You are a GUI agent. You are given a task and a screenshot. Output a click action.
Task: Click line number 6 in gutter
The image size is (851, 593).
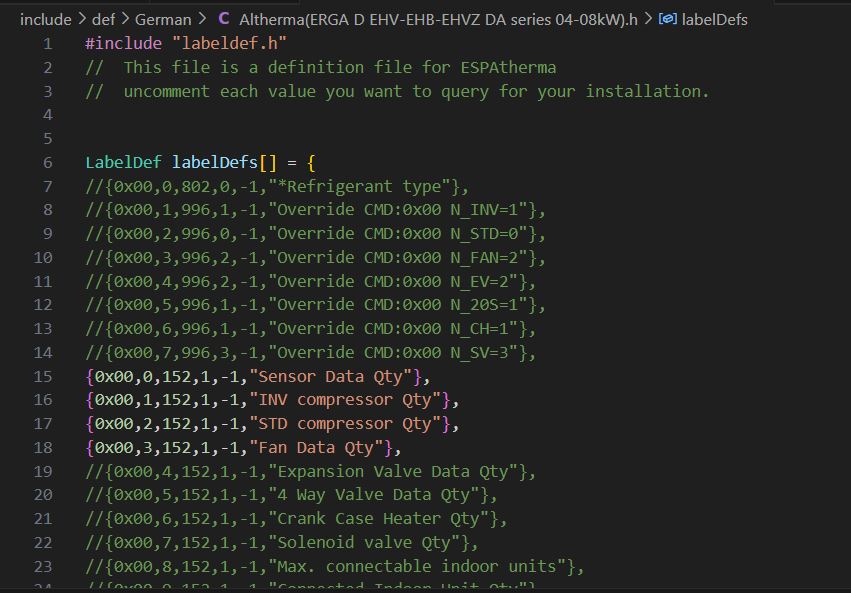point(47,163)
